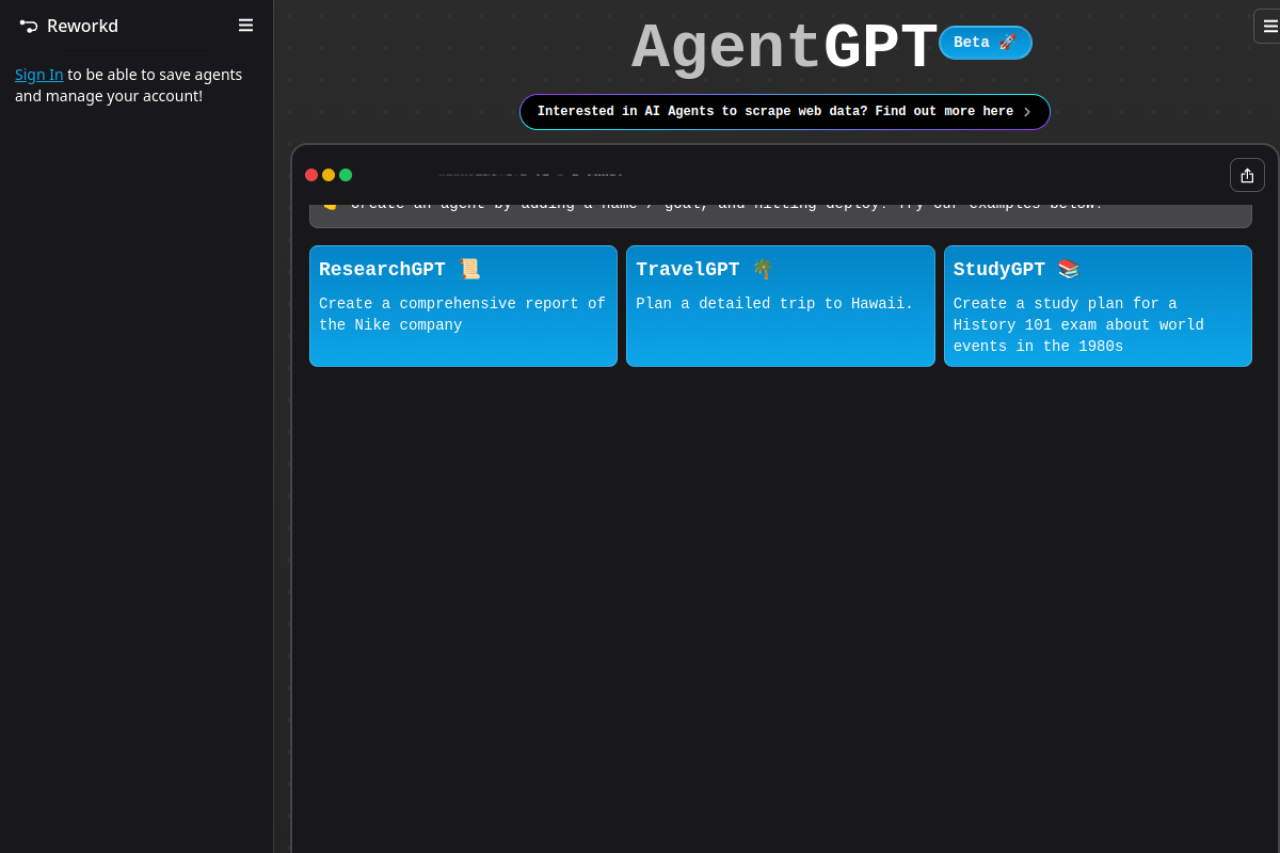This screenshot has height=853, width=1280.
Task: Click the AgentGPT title heading
Action: coord(785,48)
